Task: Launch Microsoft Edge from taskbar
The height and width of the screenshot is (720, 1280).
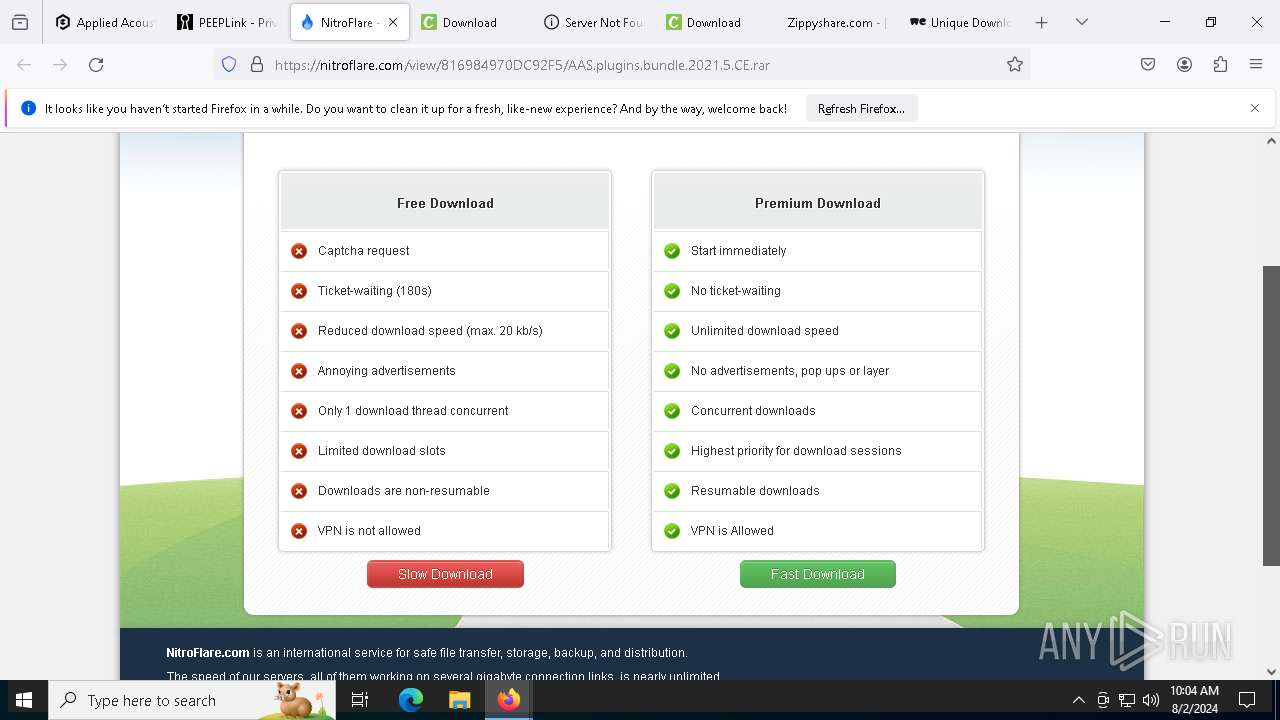Action: point(411,700)
